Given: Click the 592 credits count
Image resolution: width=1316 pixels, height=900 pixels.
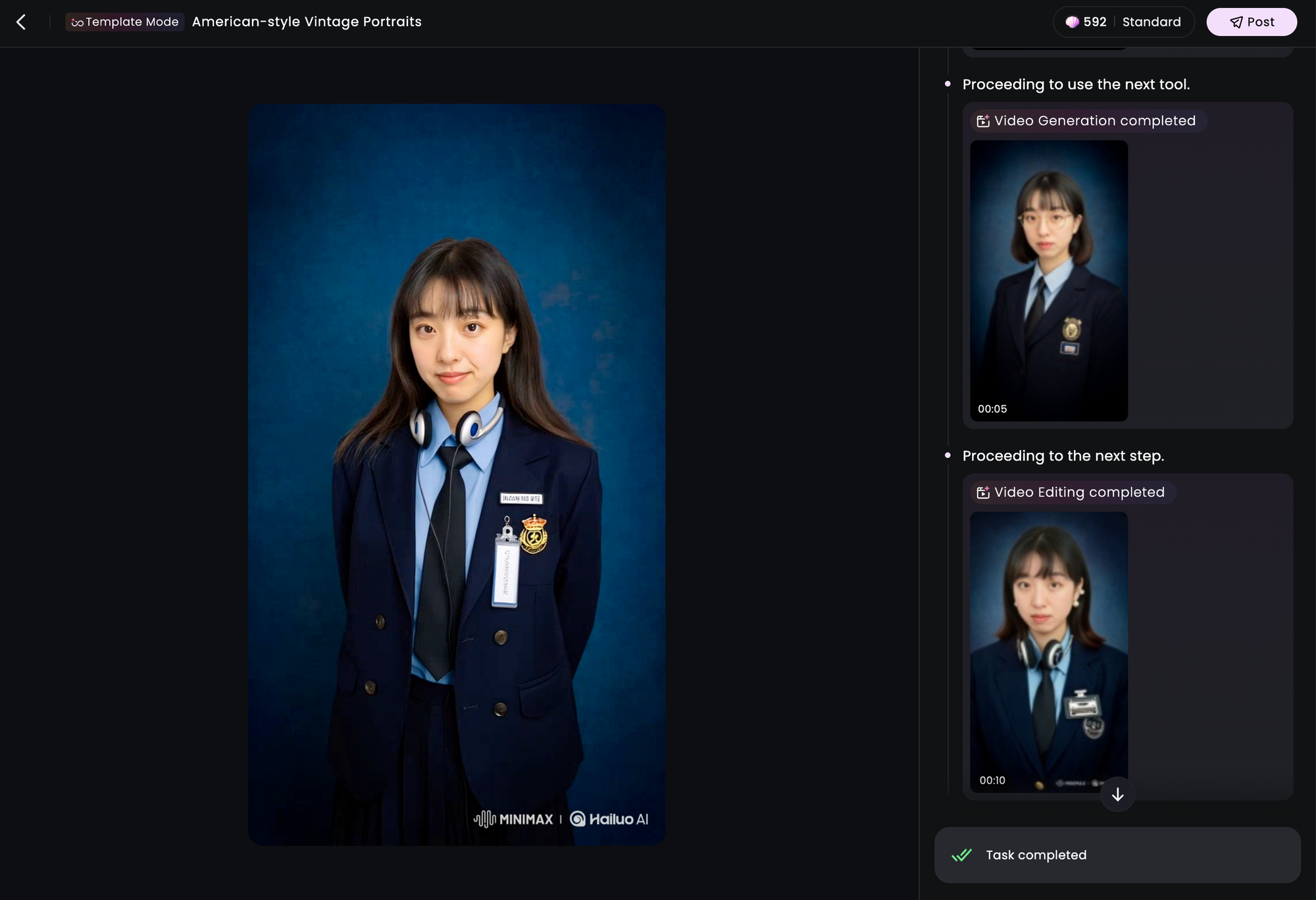Looking at the screenshot, I should click(1095, 22).
